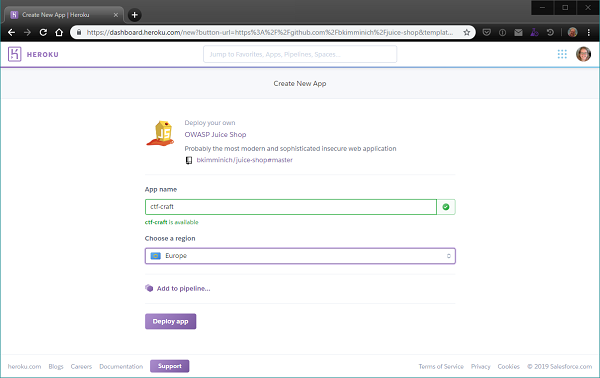Open the Documentation footer link

pos(121,367)
